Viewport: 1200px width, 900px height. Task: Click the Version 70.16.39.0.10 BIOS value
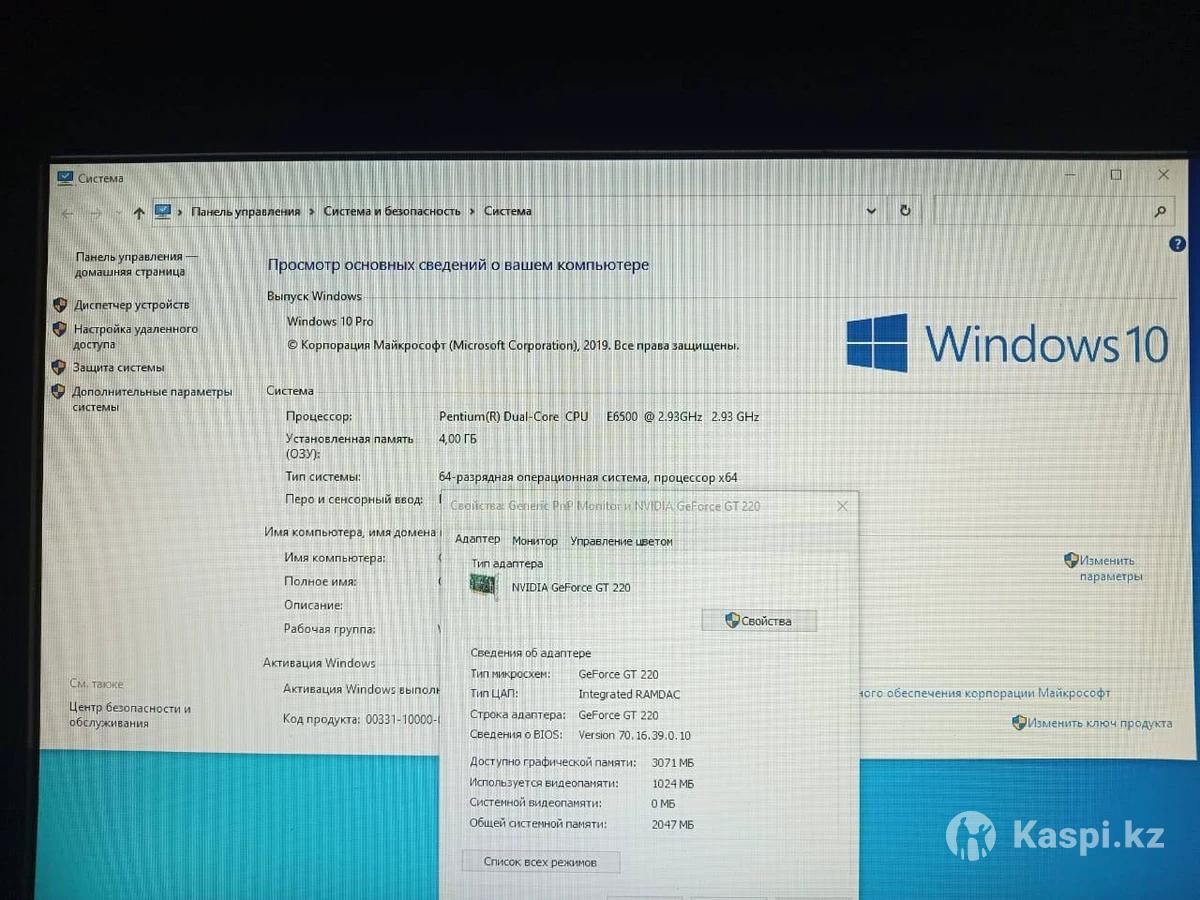click(634, 735)
